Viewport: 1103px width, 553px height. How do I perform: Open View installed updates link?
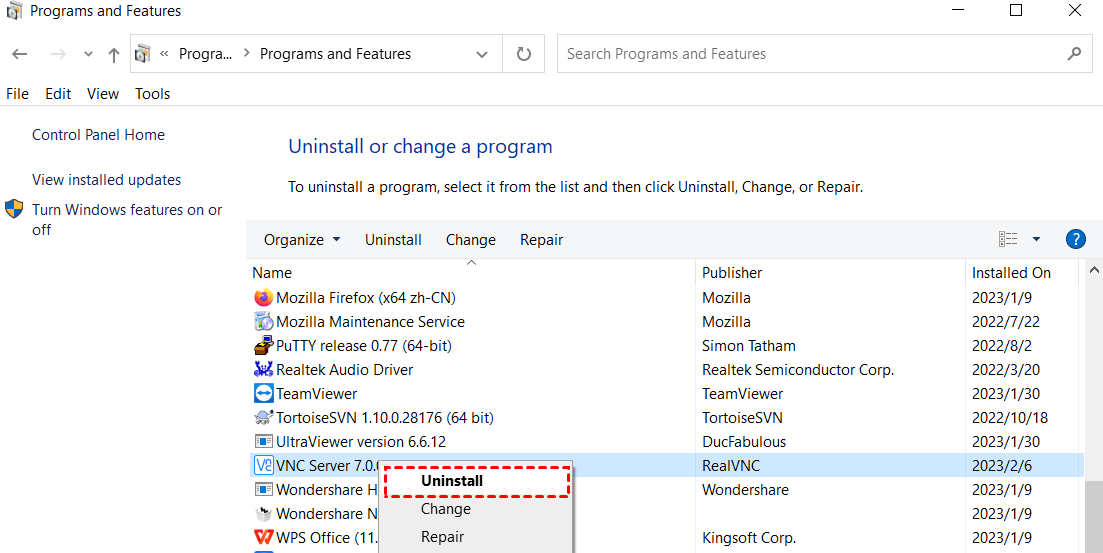pyautogui.click(x=107, y=180)
